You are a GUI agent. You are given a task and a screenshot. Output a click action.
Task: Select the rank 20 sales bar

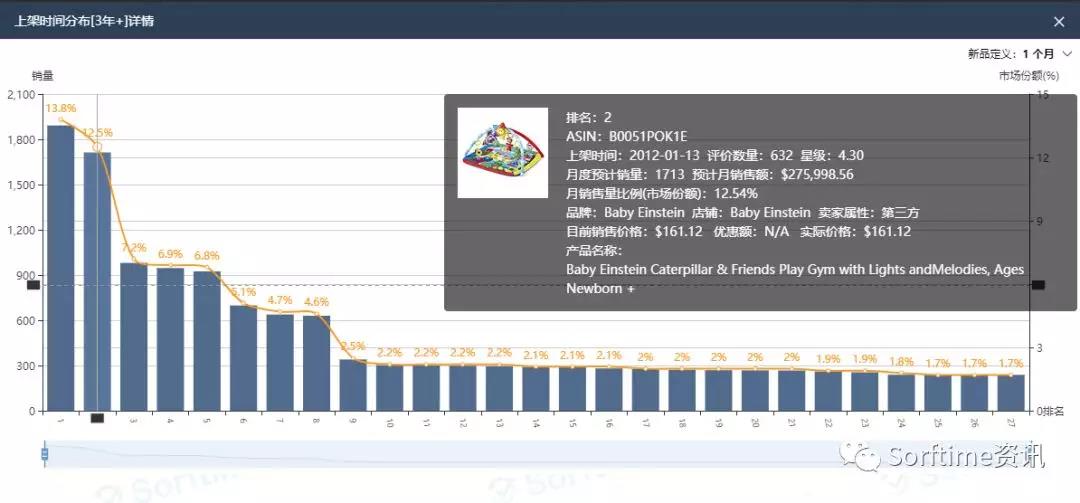(755, 390)
